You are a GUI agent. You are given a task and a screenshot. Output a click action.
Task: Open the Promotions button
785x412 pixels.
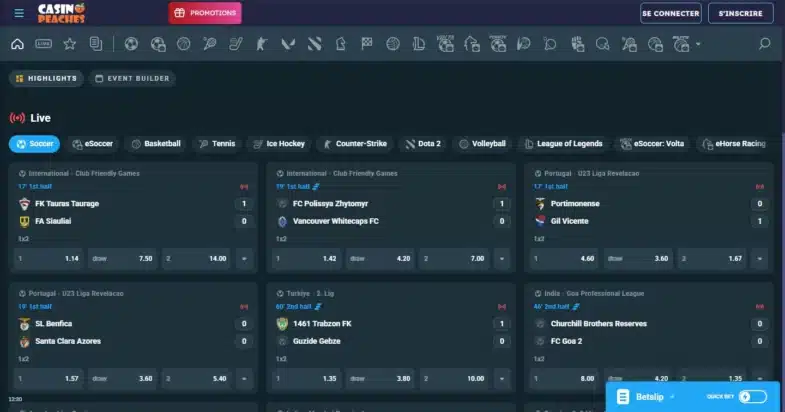[x=205, y=13]
